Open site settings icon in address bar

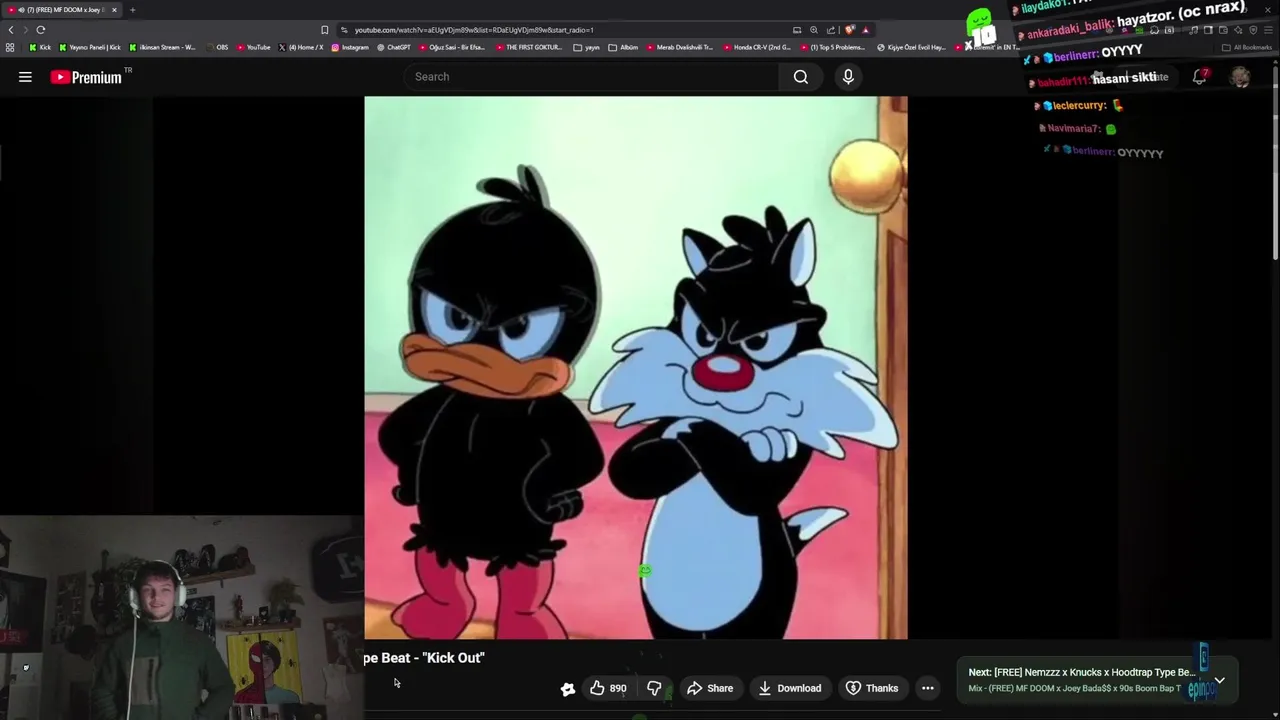tap(344, 30)
